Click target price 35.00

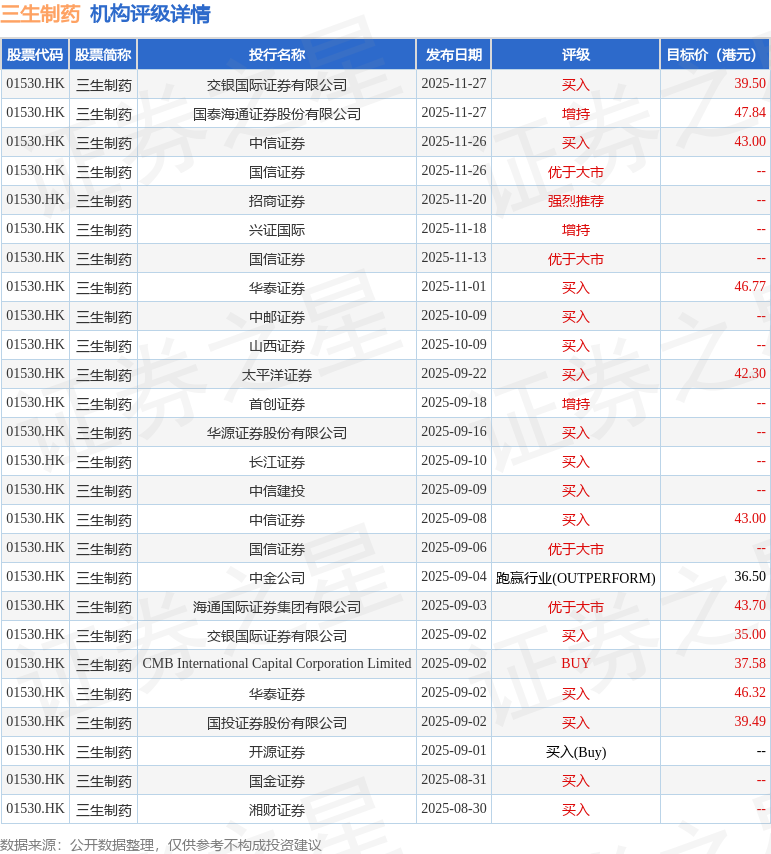point(750,634)
